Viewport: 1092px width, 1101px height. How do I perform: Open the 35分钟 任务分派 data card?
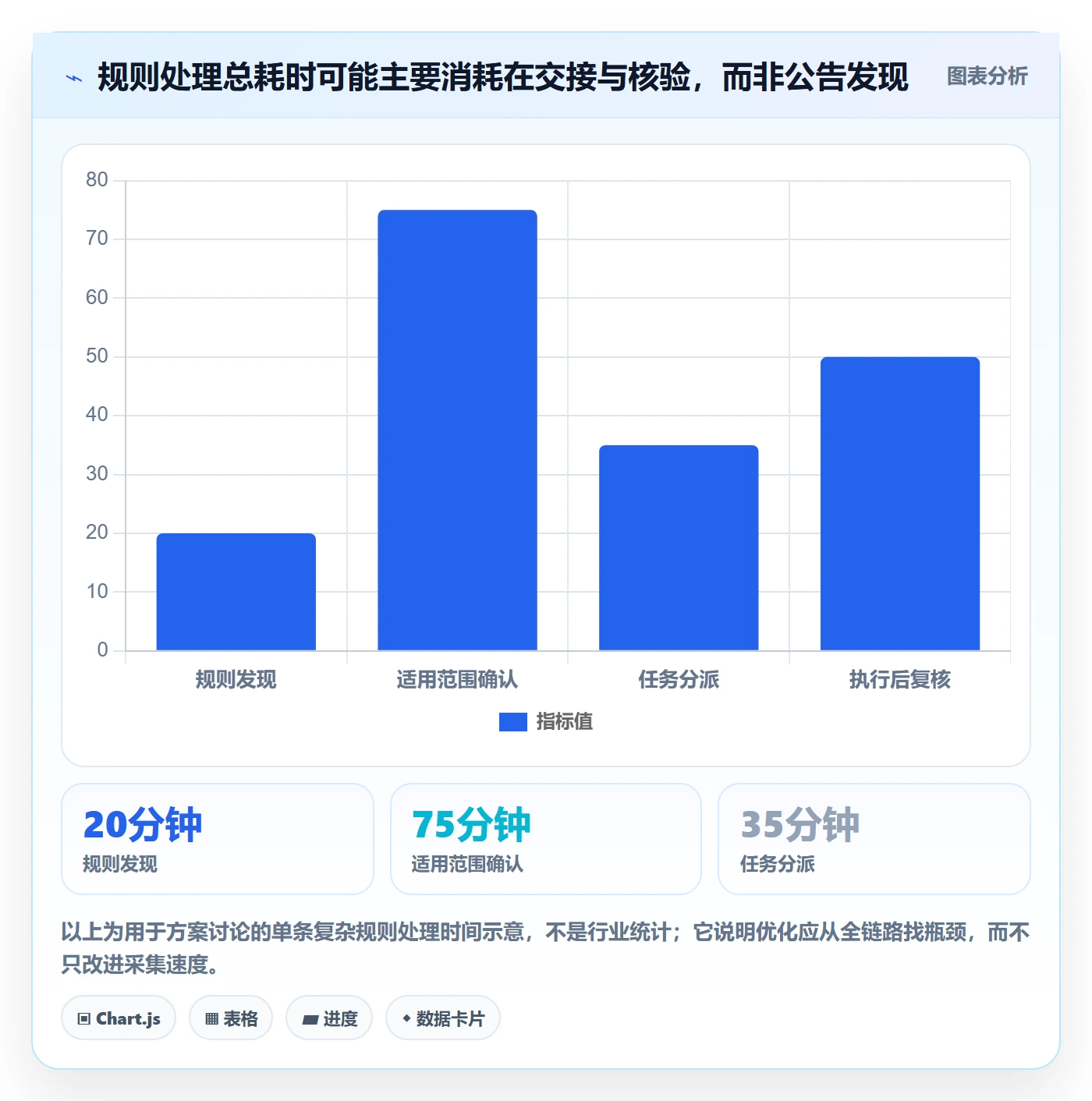[874, 839]
